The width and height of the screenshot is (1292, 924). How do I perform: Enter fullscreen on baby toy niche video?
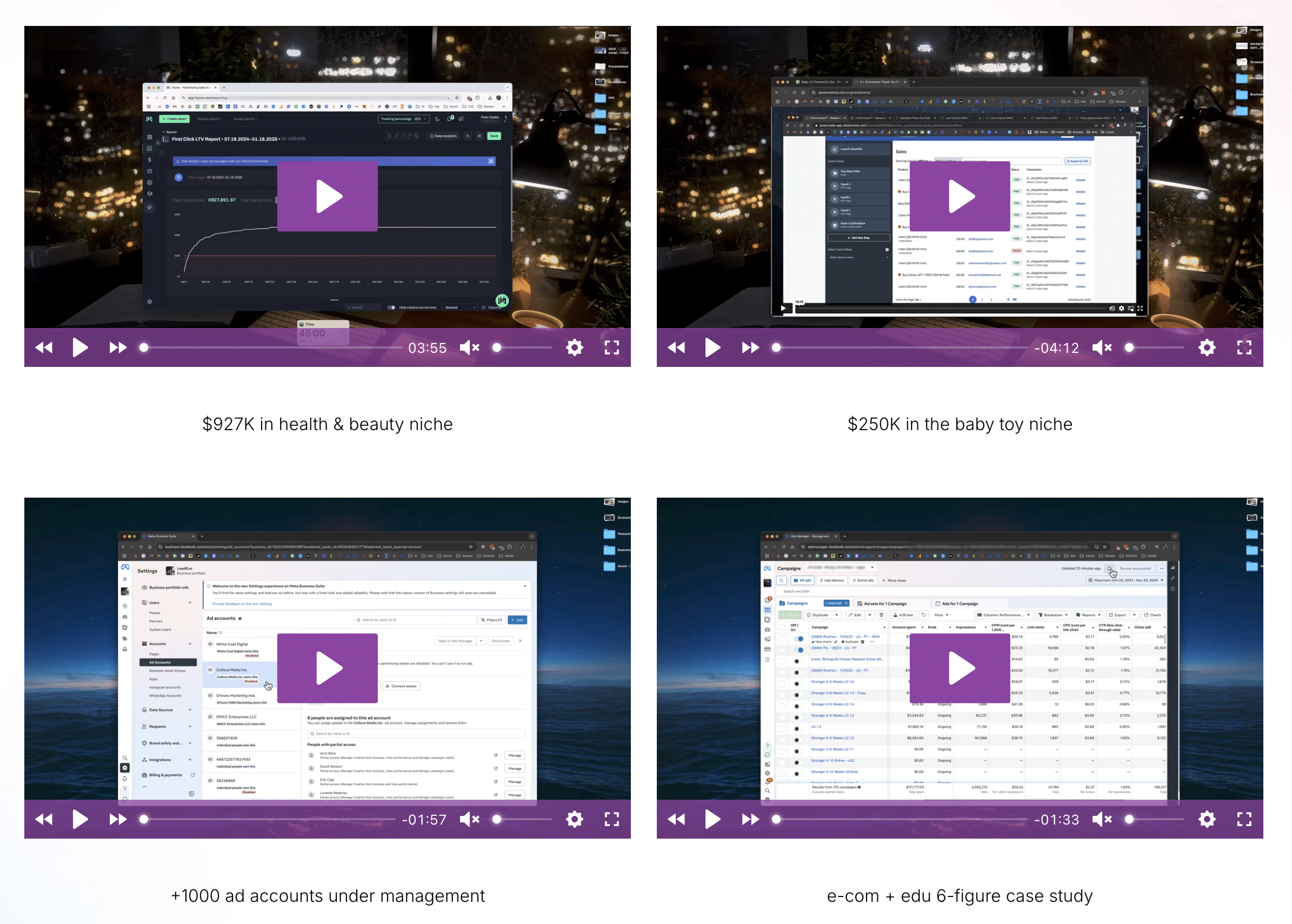[x=1244, y=347]
